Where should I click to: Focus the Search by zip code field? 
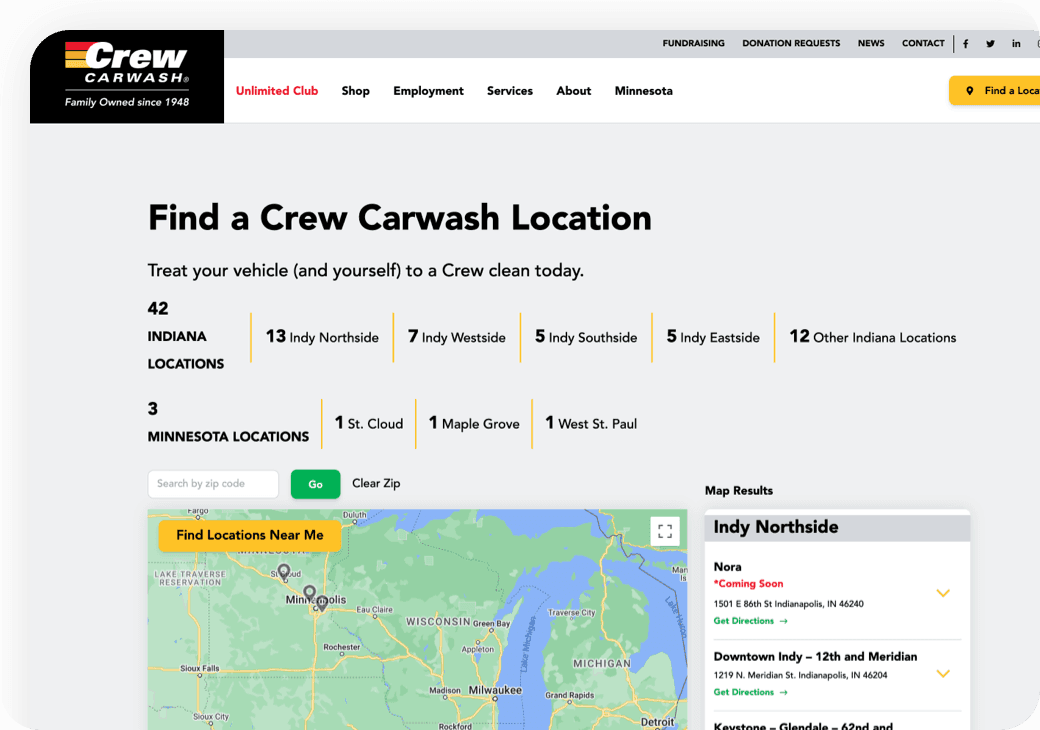[x=213, y=484]
